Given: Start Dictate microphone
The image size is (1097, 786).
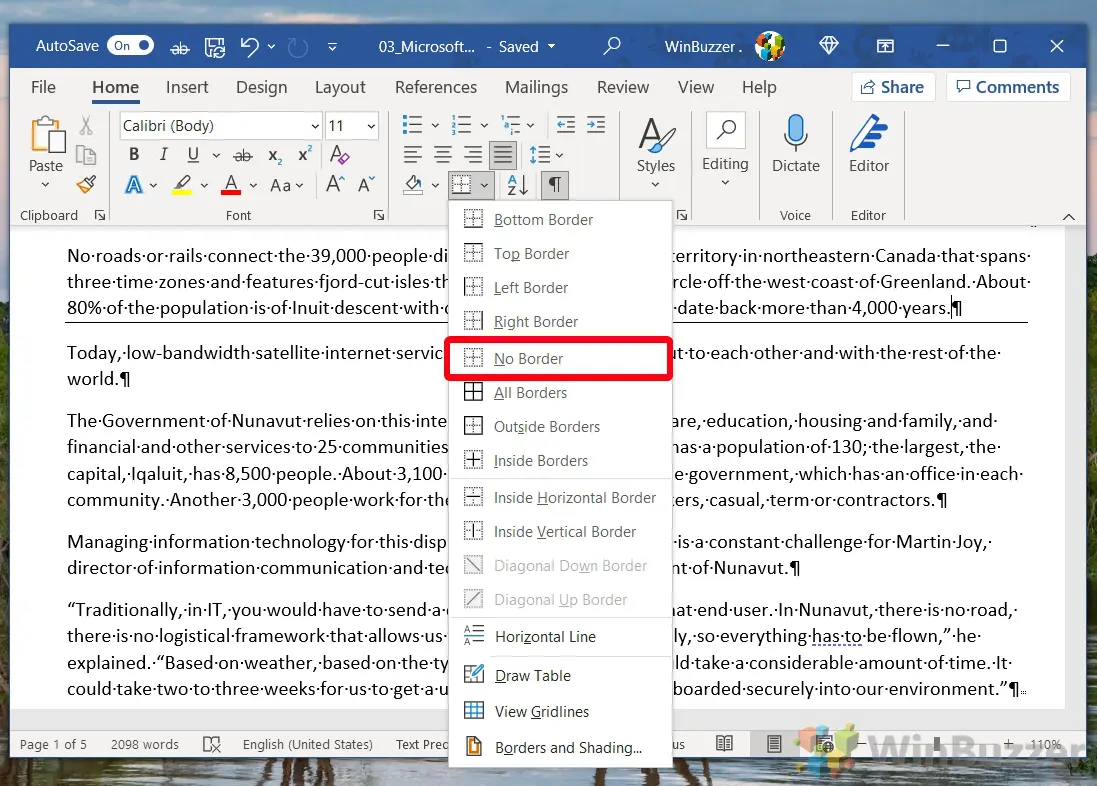Looking at the screenshot, I should 796,145.
